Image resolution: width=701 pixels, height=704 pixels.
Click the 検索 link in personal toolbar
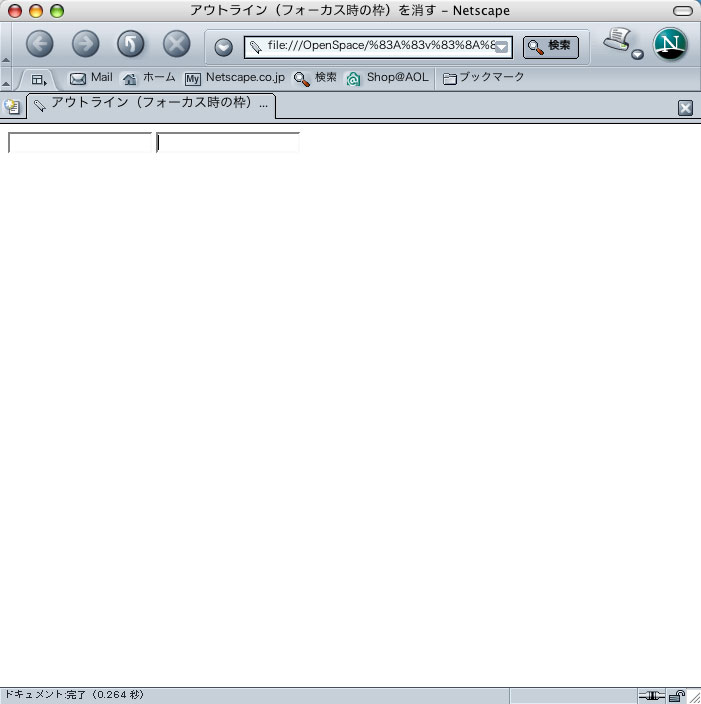315,78
